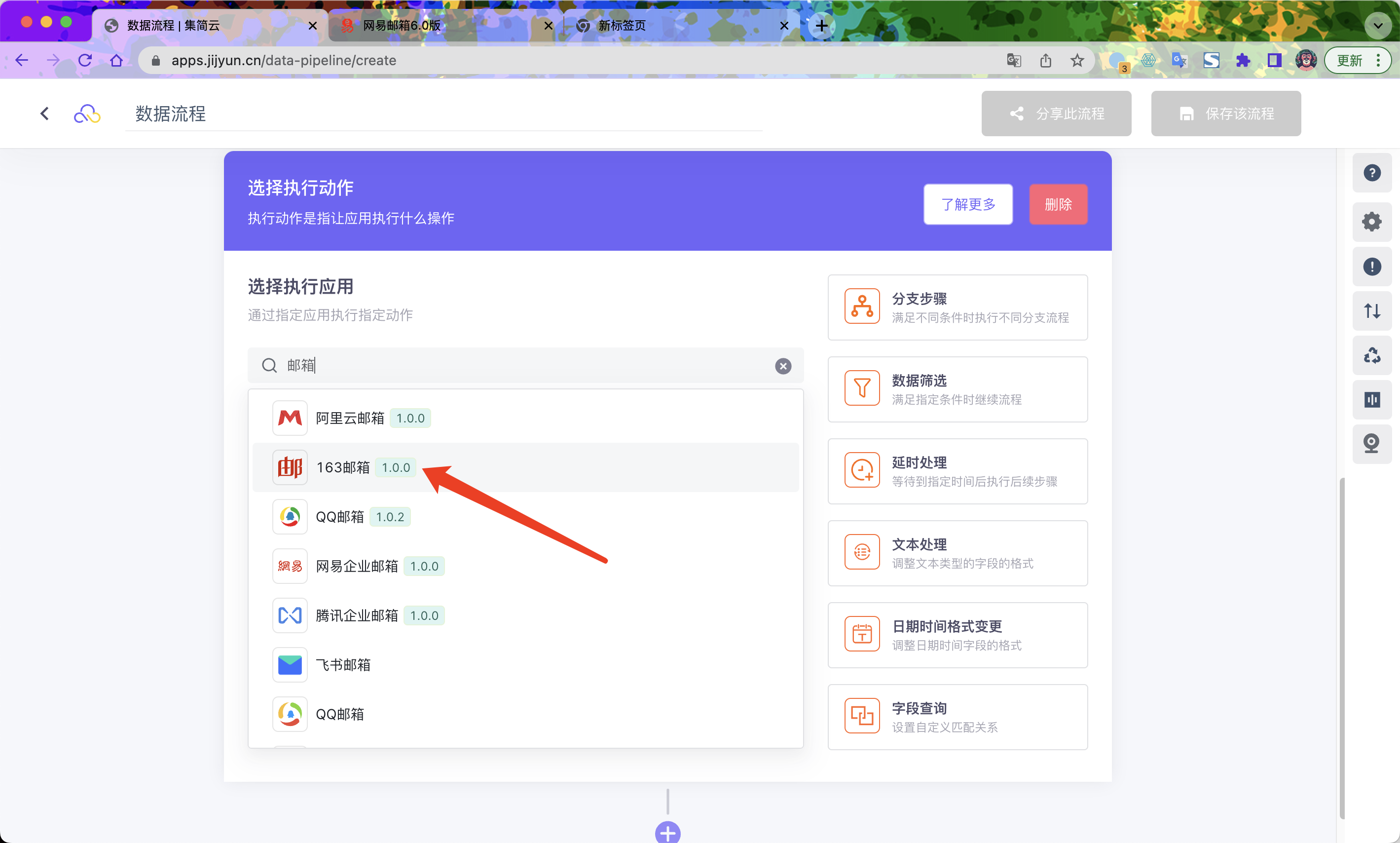The image size is (1400, 843).
Task: Clear the search box with the X icon
Action: (783, 366)
